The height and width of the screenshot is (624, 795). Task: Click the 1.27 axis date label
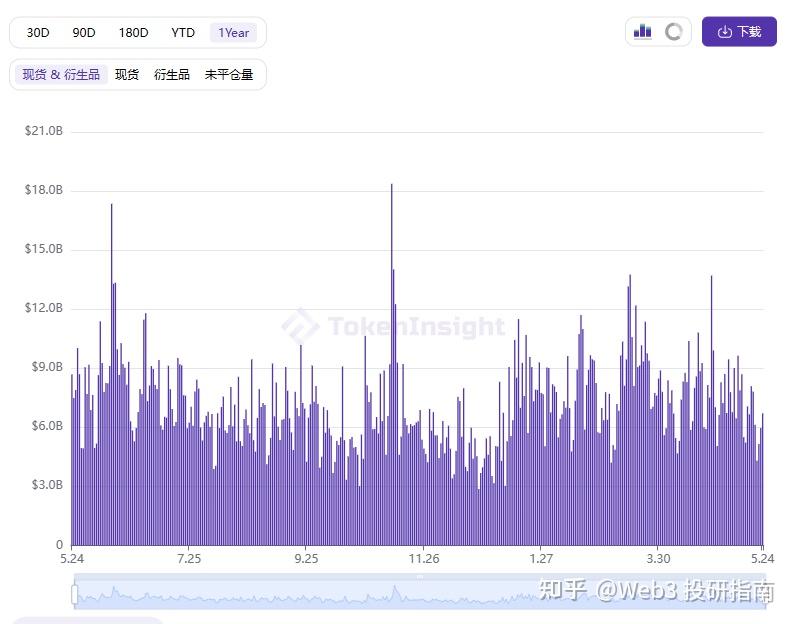coord(541,559)
